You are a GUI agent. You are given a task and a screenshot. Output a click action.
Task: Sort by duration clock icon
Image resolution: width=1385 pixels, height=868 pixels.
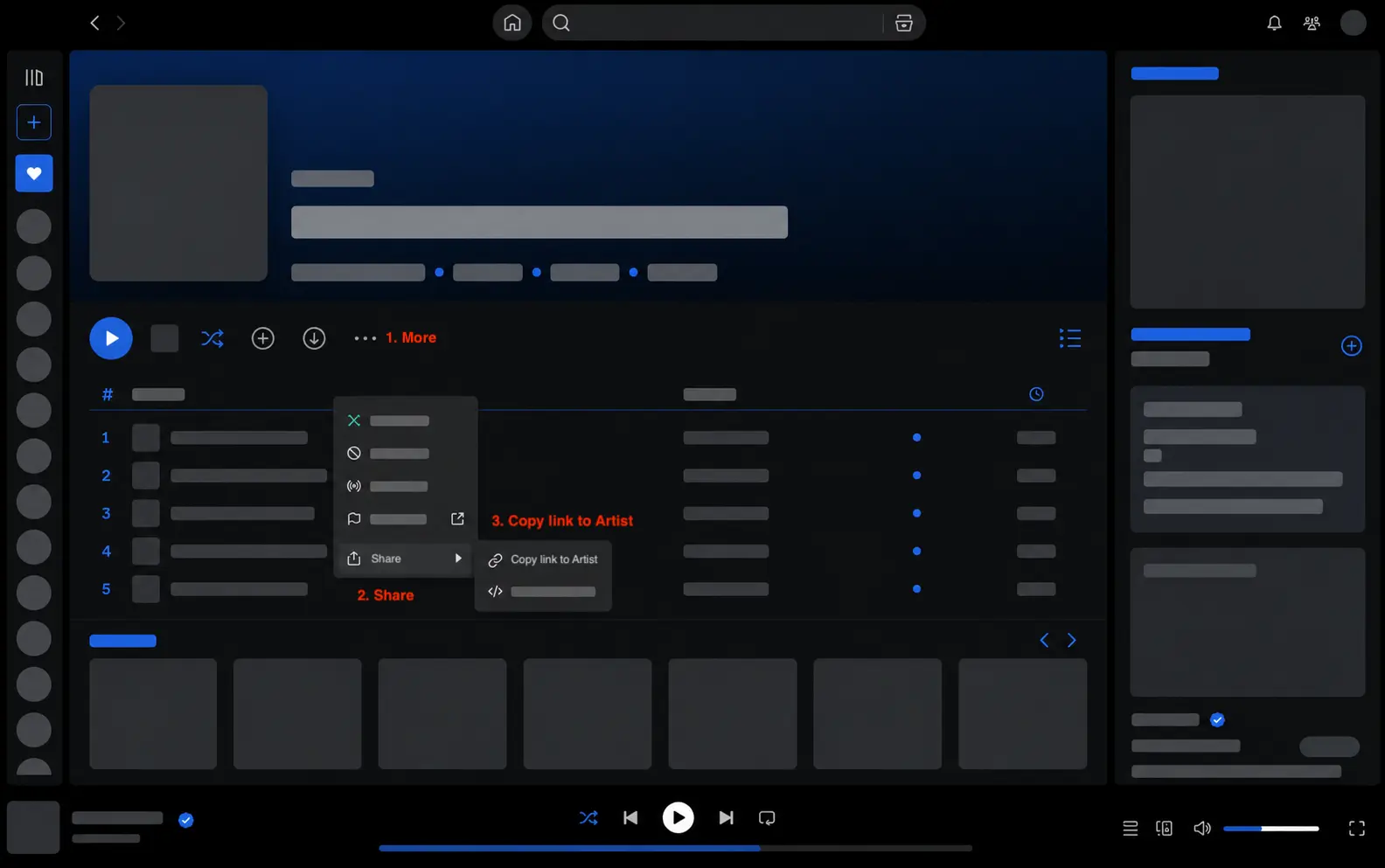(1036, 394)
